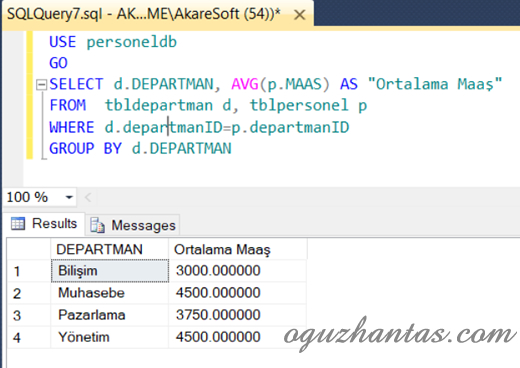Screen dimensions: 520x368
Task: Switch to the Results tab
Action: point(44,224)
